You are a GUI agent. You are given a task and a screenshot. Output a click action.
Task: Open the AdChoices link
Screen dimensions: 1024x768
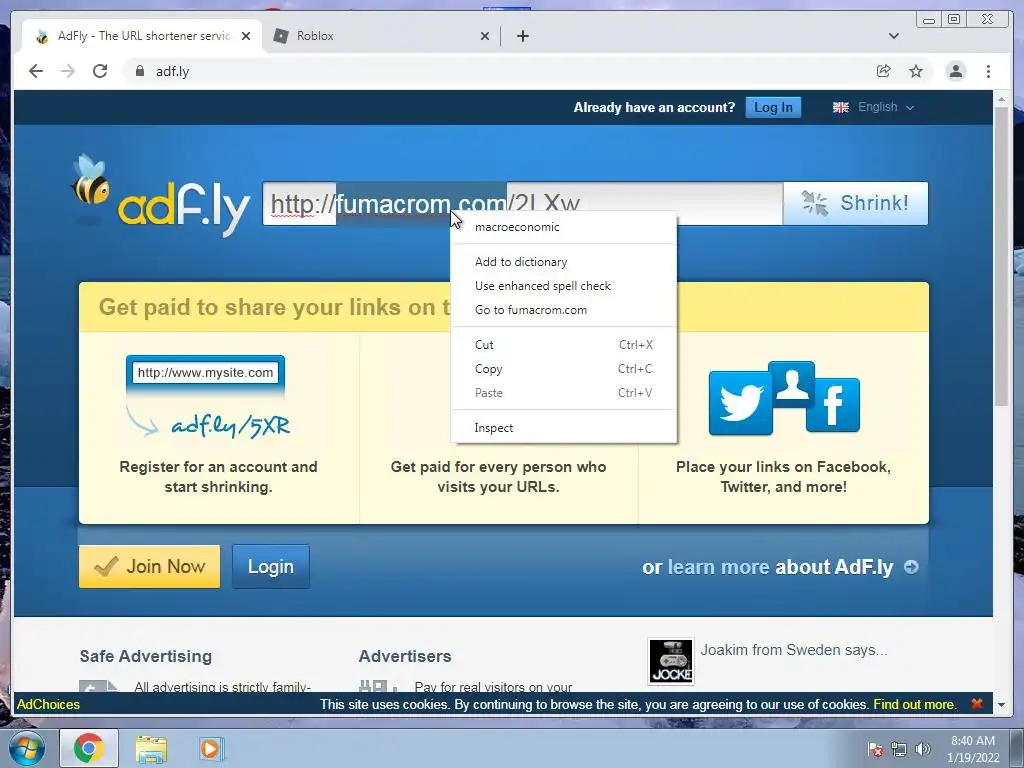click(x=48, y=704)
